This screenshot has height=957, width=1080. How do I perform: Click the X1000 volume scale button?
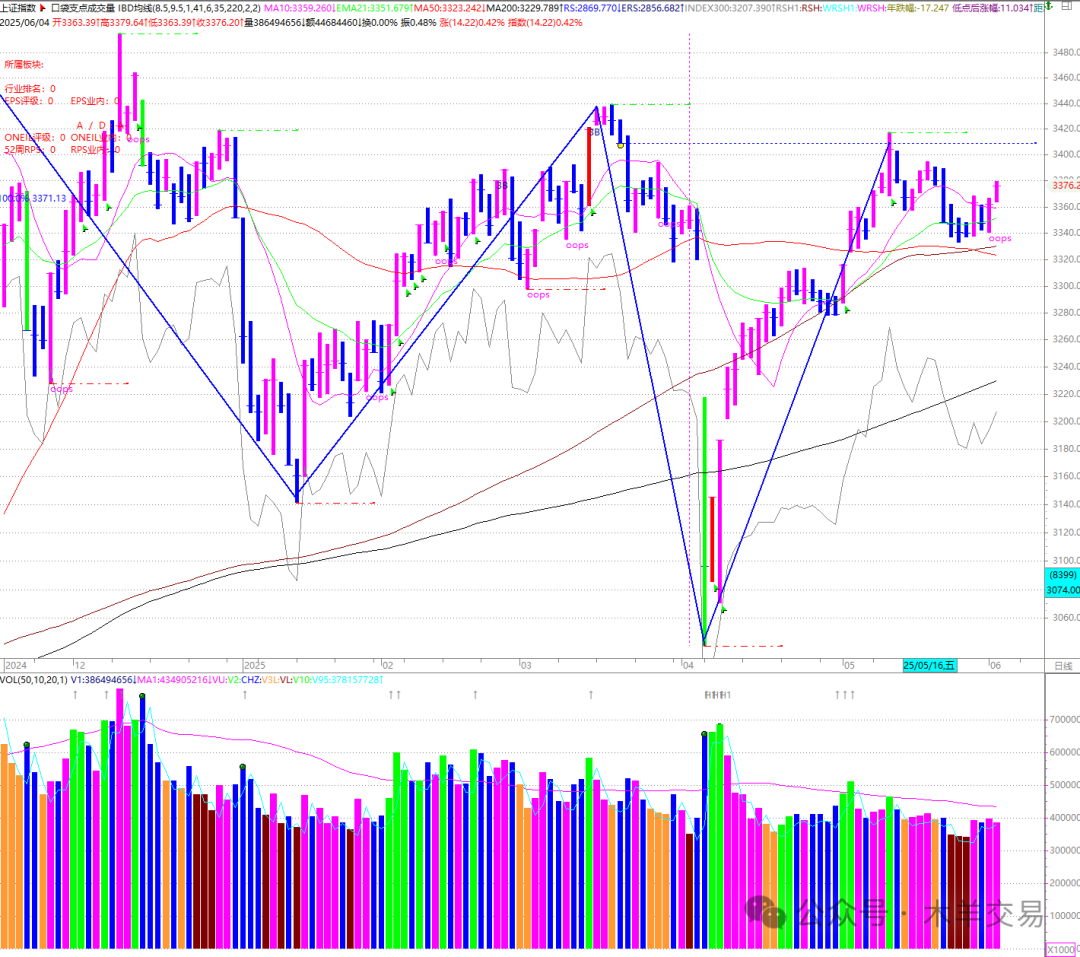[1060, 949]
